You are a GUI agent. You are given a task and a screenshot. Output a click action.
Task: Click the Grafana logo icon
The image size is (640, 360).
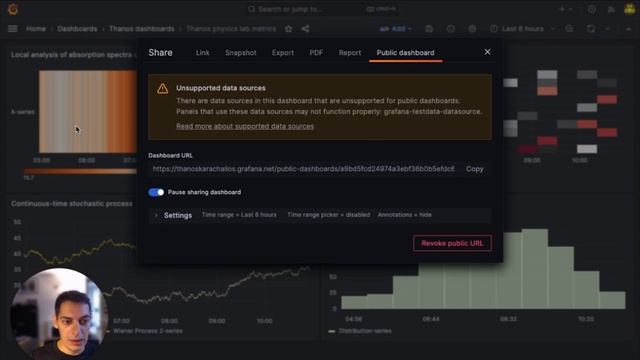coord(13,9)
